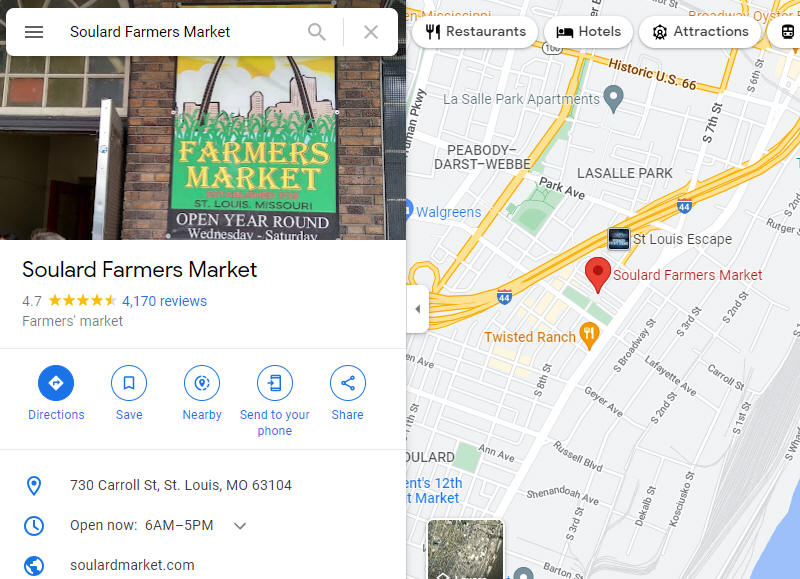Image resolution: width=800 pixels, height=579 pixels.
Task: Choose the Attractions filter chip
Action: pyautogui.click(x=700, y=32)
